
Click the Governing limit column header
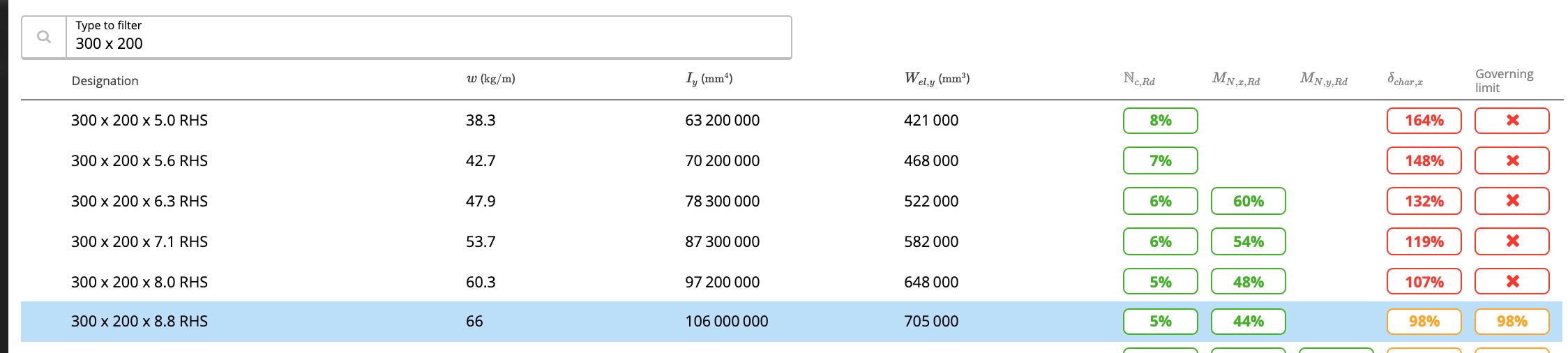point(1504,81)
